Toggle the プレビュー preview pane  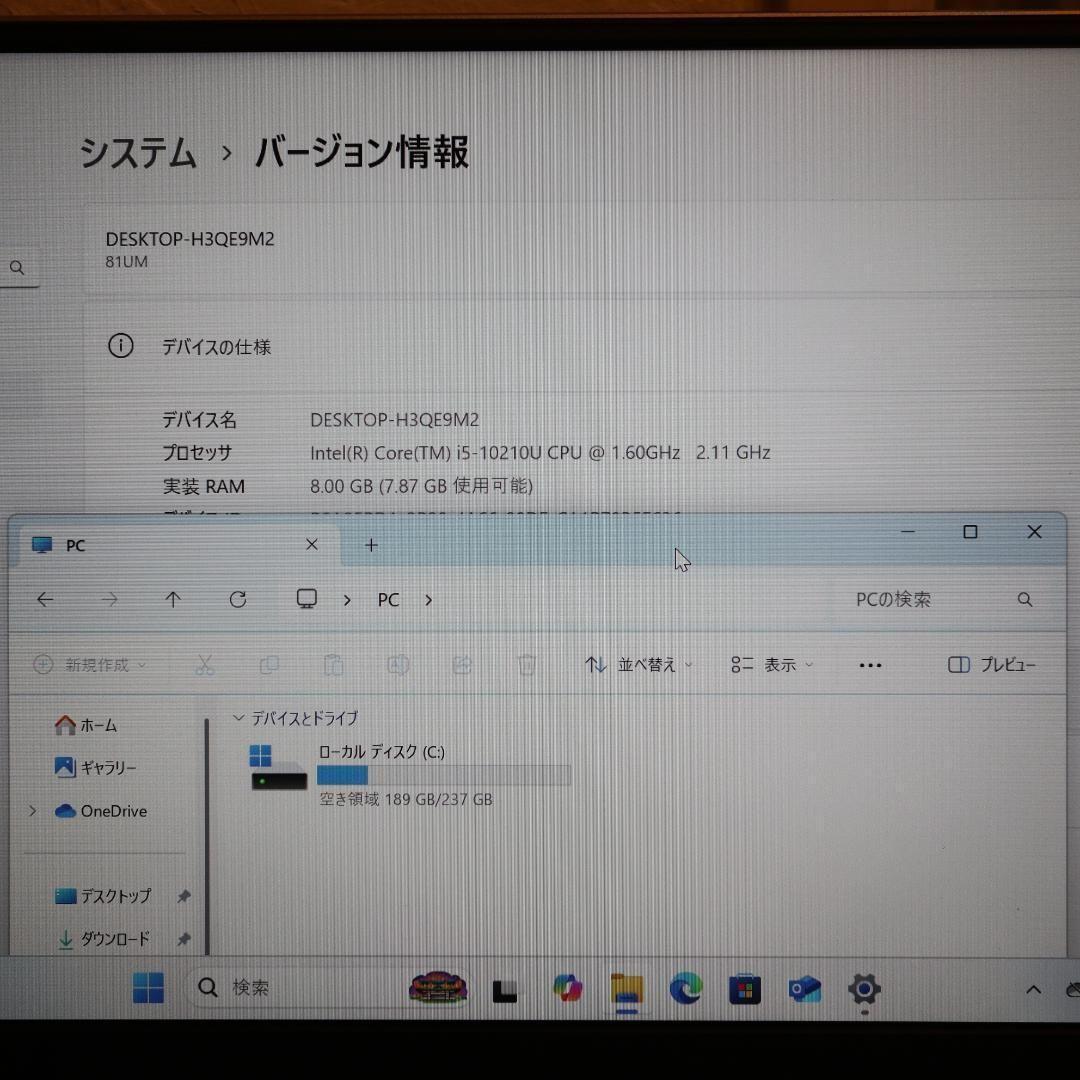click(x=991, y=664)
